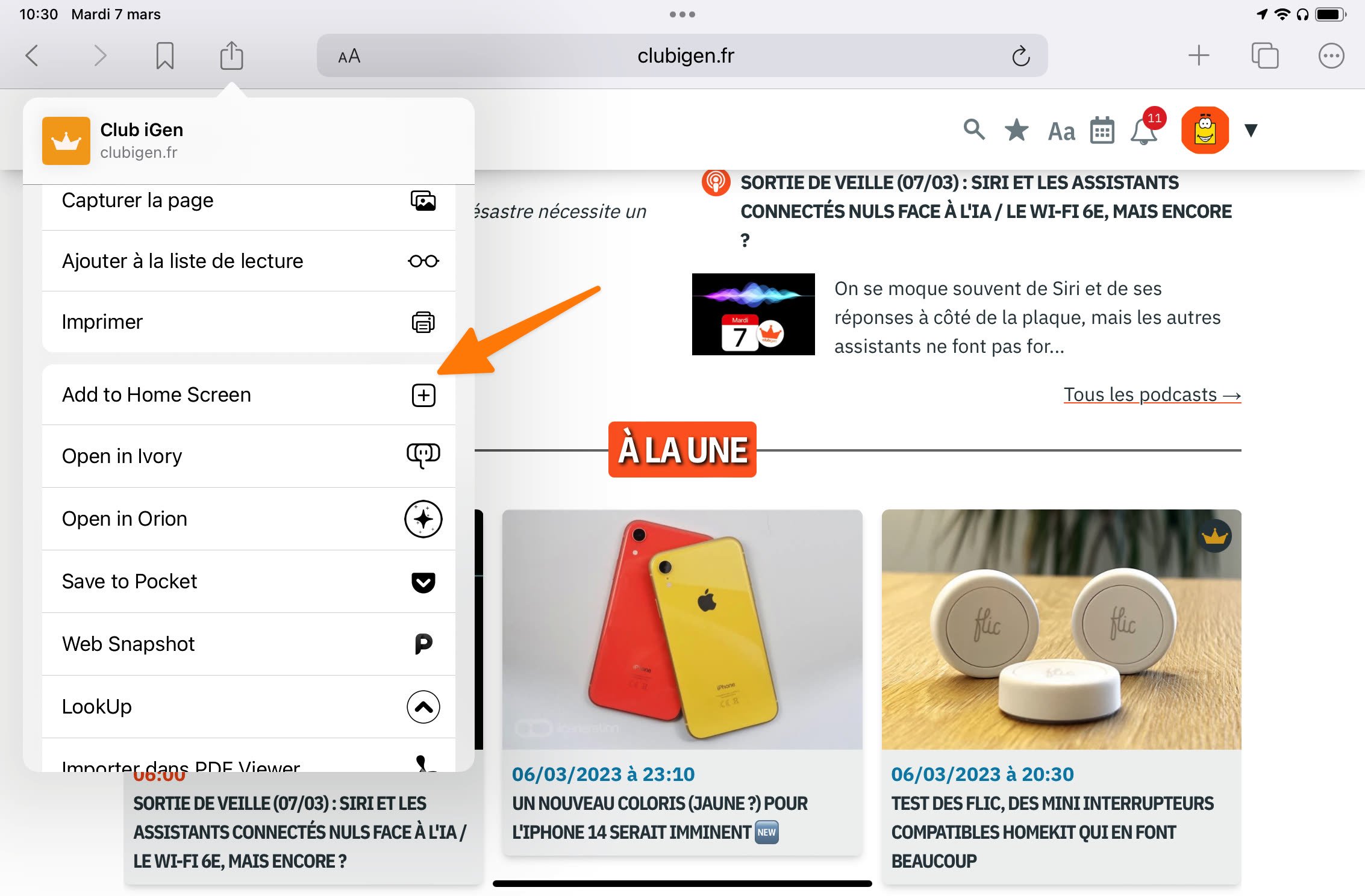Screen dimensions: 1365x896
Task: Open the Flic buttons article image
Action: [1061, 629]
